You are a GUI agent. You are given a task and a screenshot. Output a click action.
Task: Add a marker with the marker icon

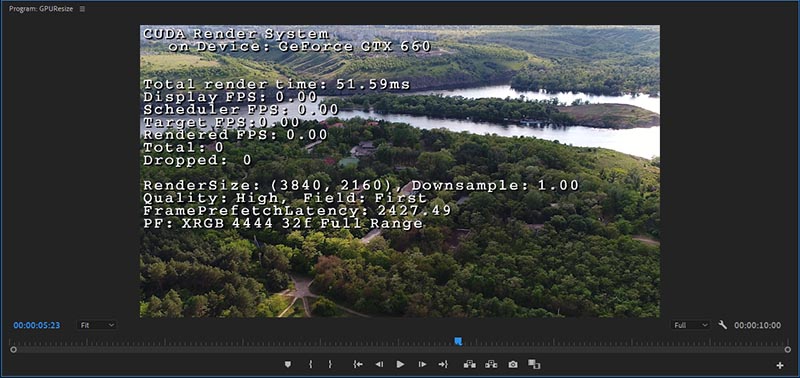[288, 364]
